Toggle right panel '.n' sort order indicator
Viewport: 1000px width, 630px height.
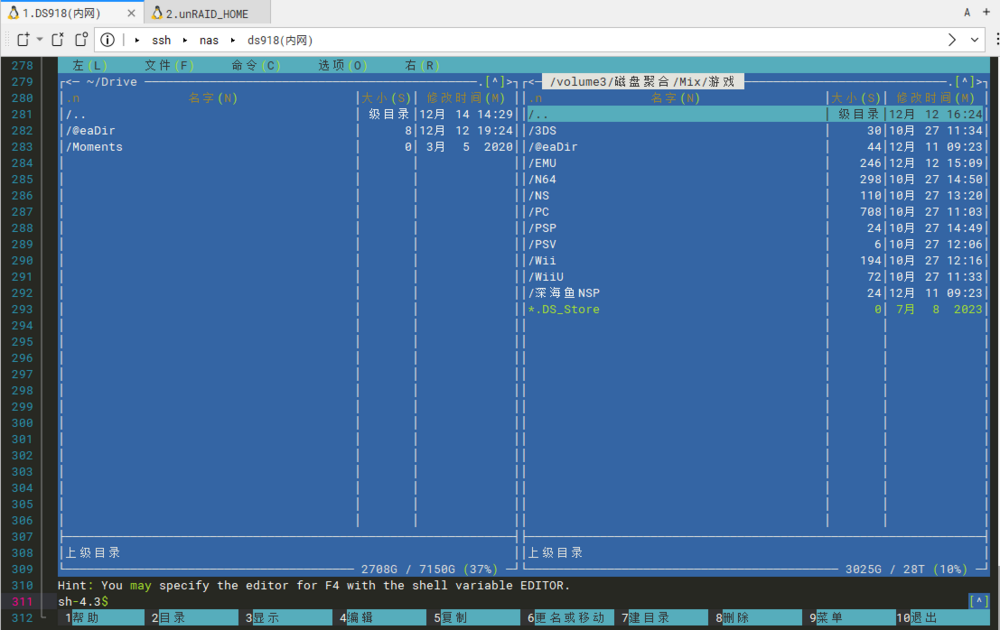pos(535,98)
